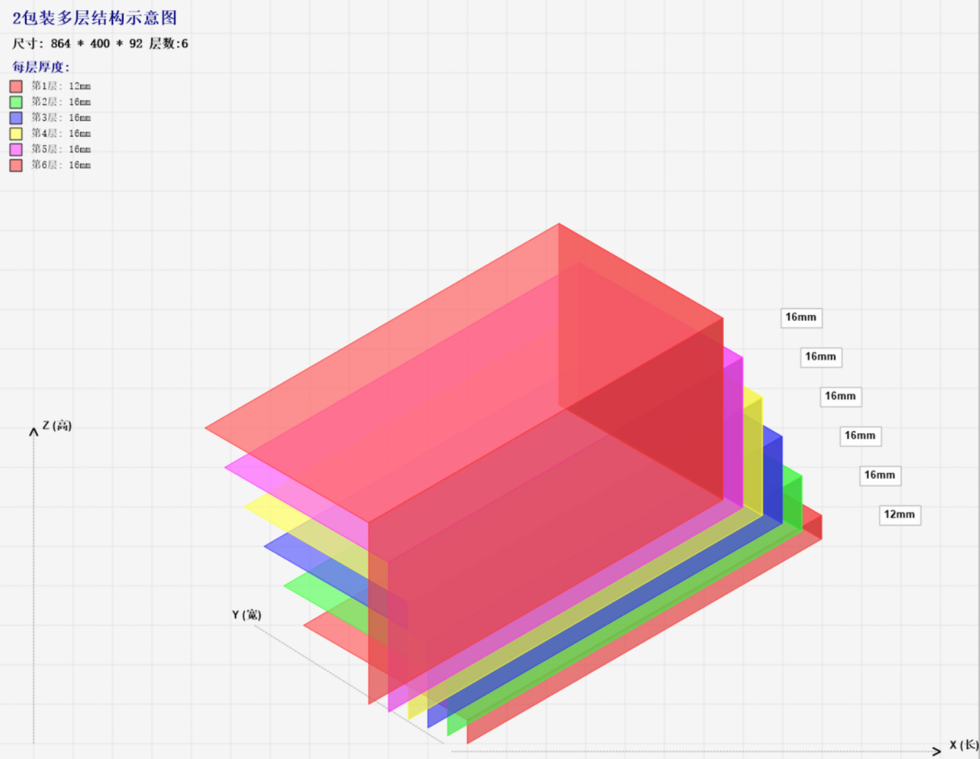Select the Y (宽) axis label
Image resolution: width=980 pixels, height=759 pixels.
[246, 614]
